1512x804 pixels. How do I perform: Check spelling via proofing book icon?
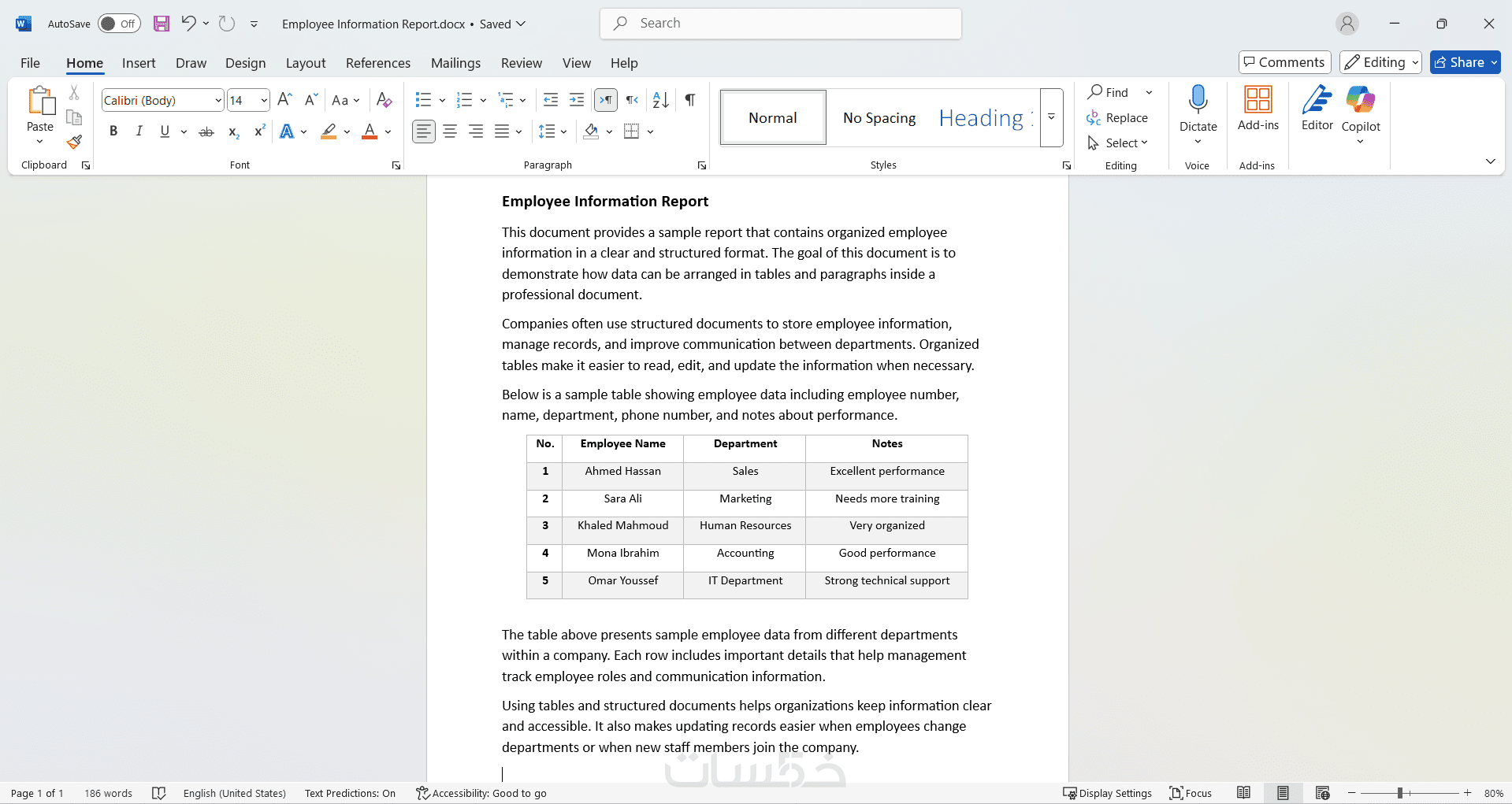(x=159, y=793)
